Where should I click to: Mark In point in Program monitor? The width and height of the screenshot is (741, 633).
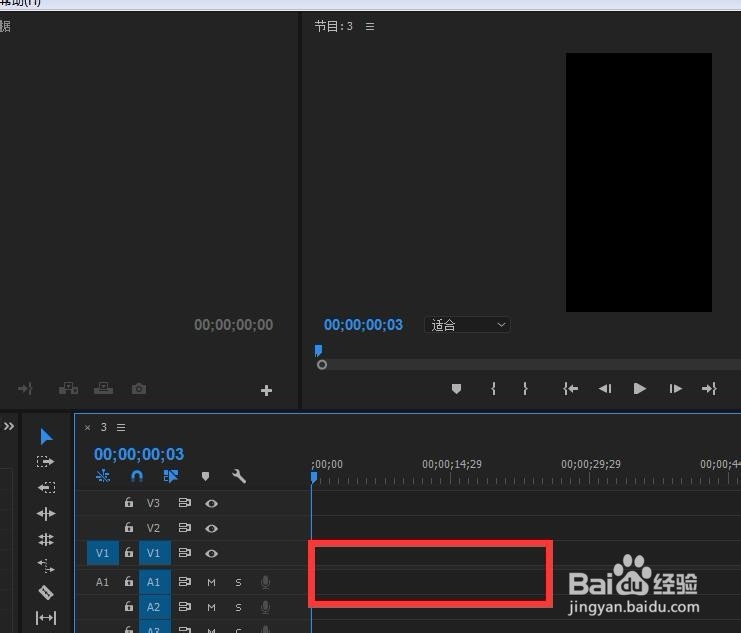pyautogui.click(x=493, y=389)
